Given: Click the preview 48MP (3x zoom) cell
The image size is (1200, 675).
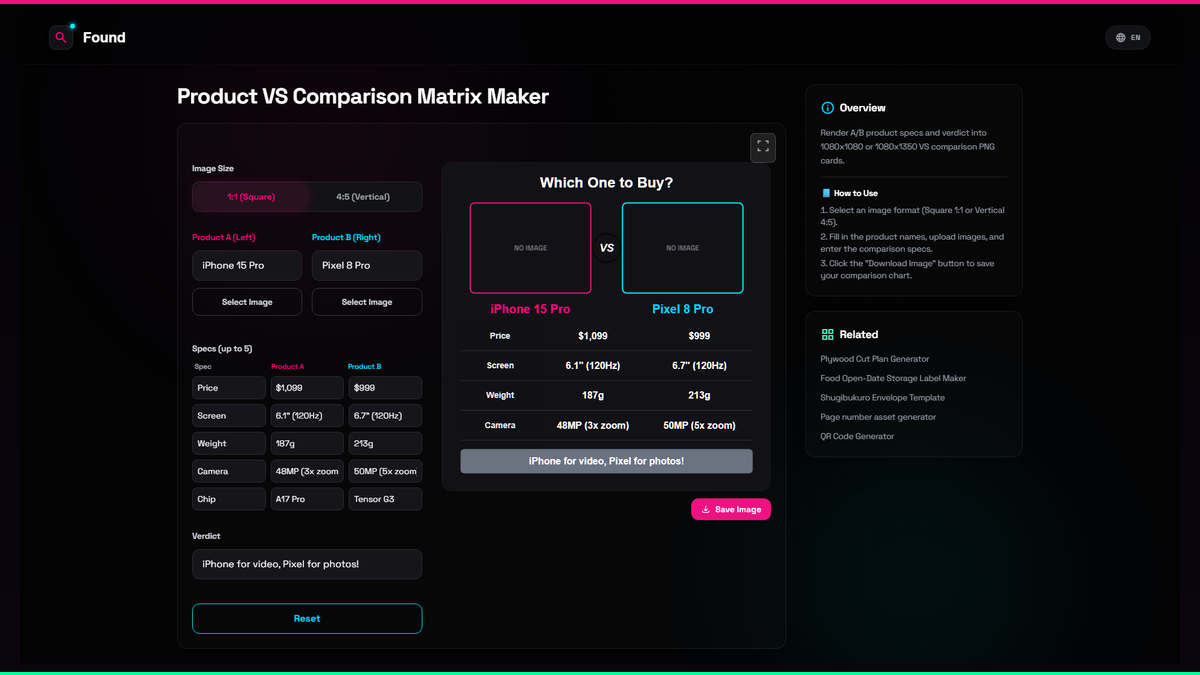Looking at the screenshot, I should point(593,425).
